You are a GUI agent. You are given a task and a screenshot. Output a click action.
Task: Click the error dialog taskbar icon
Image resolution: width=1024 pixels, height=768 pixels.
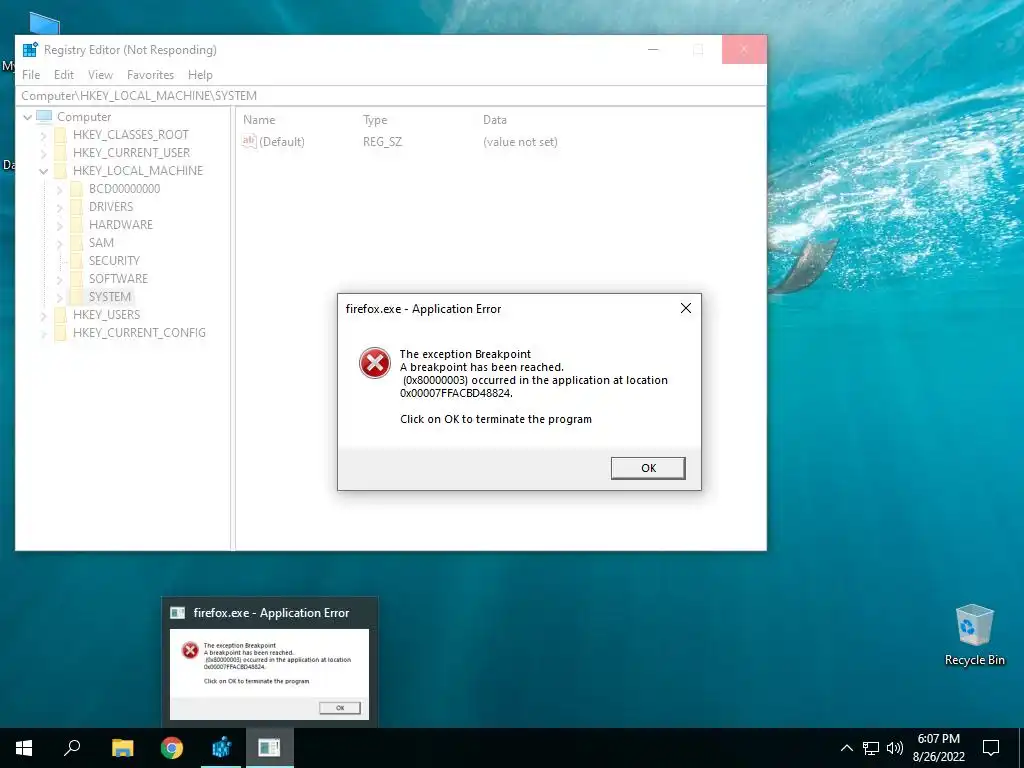coord(269,748)
